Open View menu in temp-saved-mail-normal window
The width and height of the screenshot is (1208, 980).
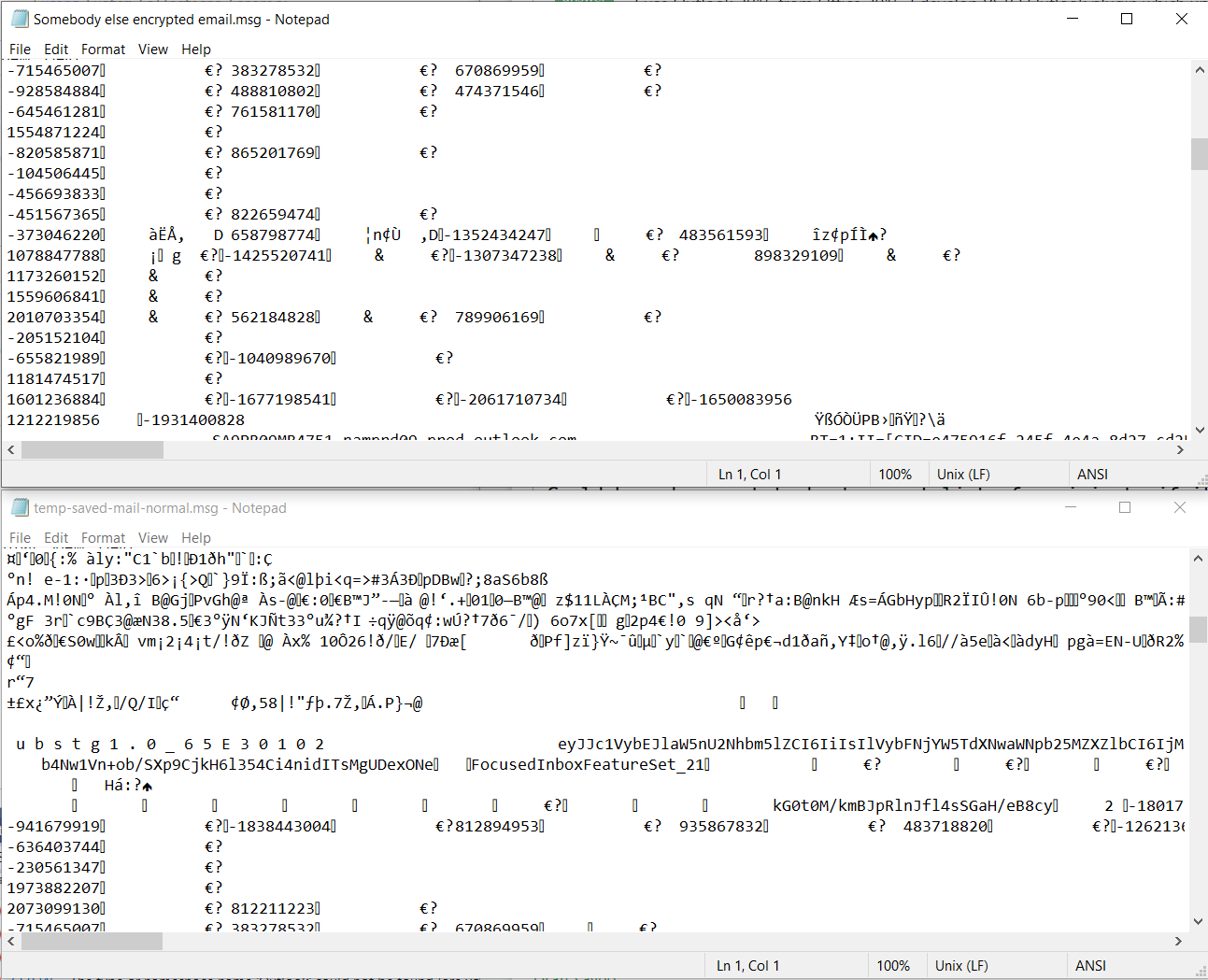[153, 538]
